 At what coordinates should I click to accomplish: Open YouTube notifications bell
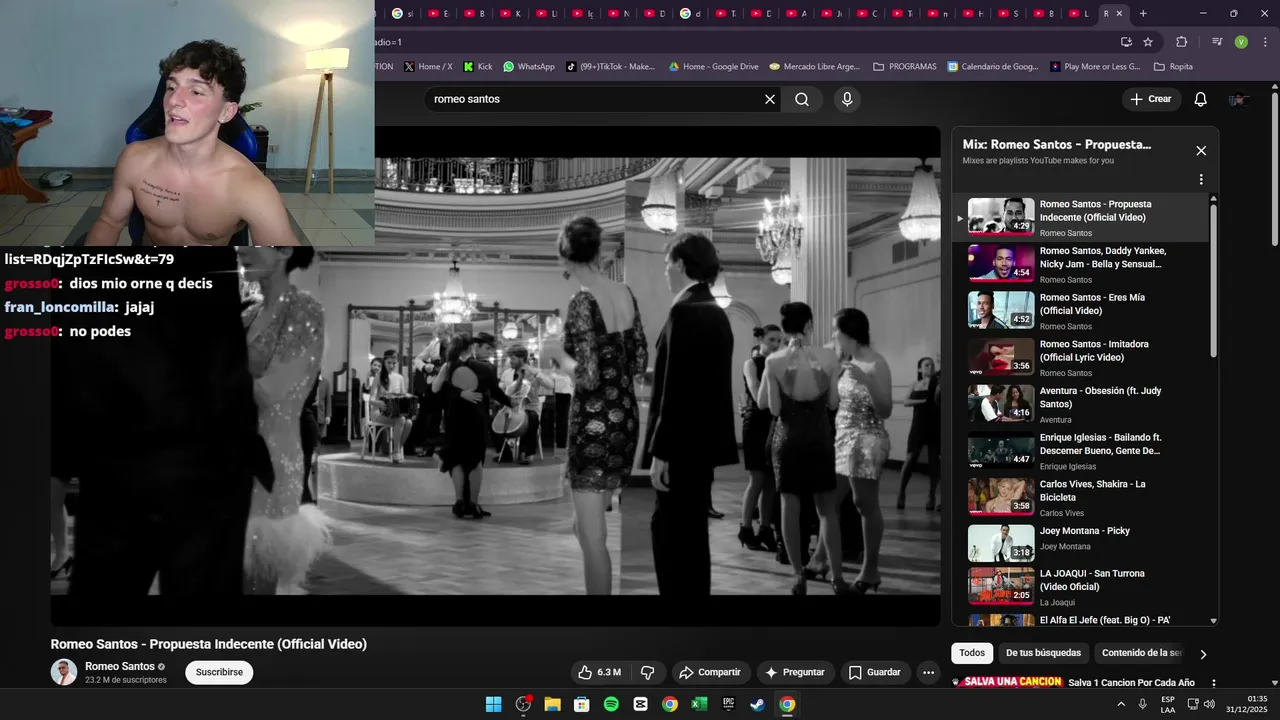(1201, 99)
